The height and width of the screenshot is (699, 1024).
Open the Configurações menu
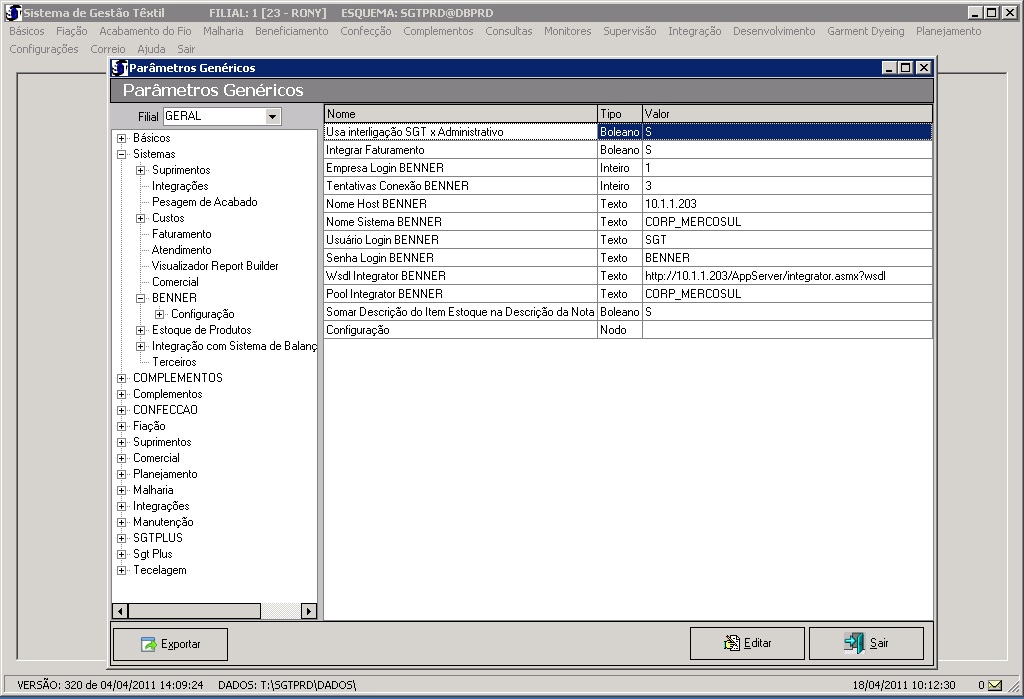click(x=43, y=49)
